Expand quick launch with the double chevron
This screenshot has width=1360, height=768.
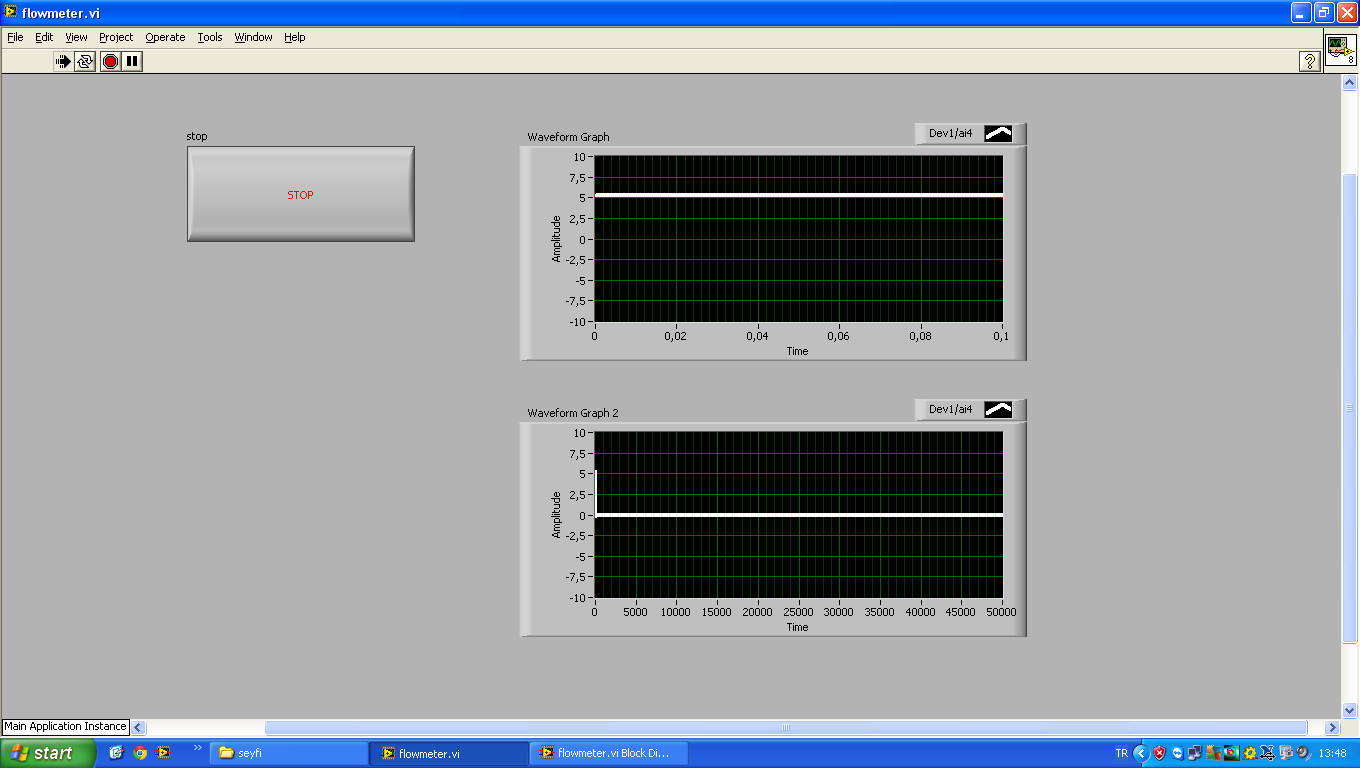click(197, 748)
